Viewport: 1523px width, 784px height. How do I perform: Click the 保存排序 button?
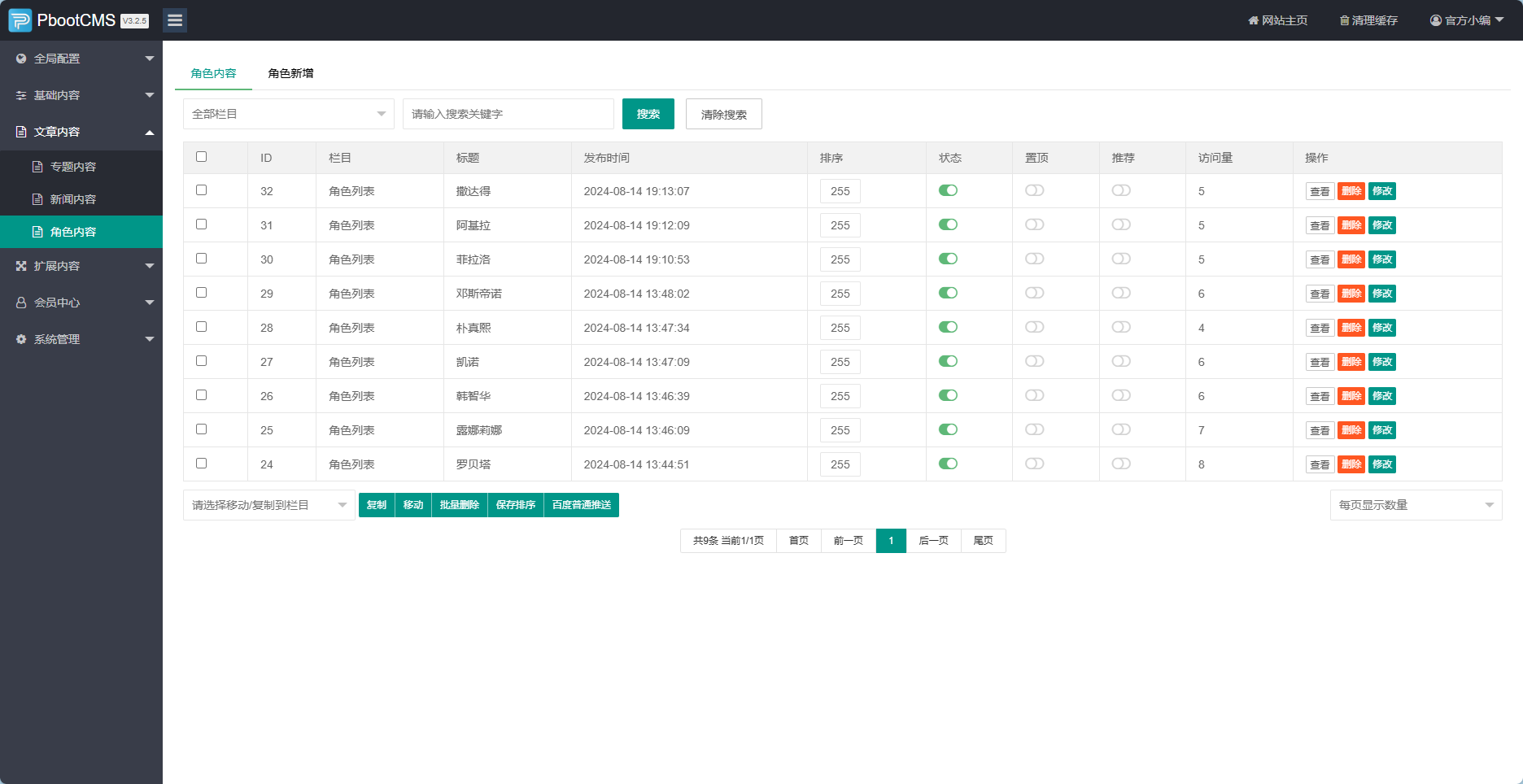pos(516,505)
